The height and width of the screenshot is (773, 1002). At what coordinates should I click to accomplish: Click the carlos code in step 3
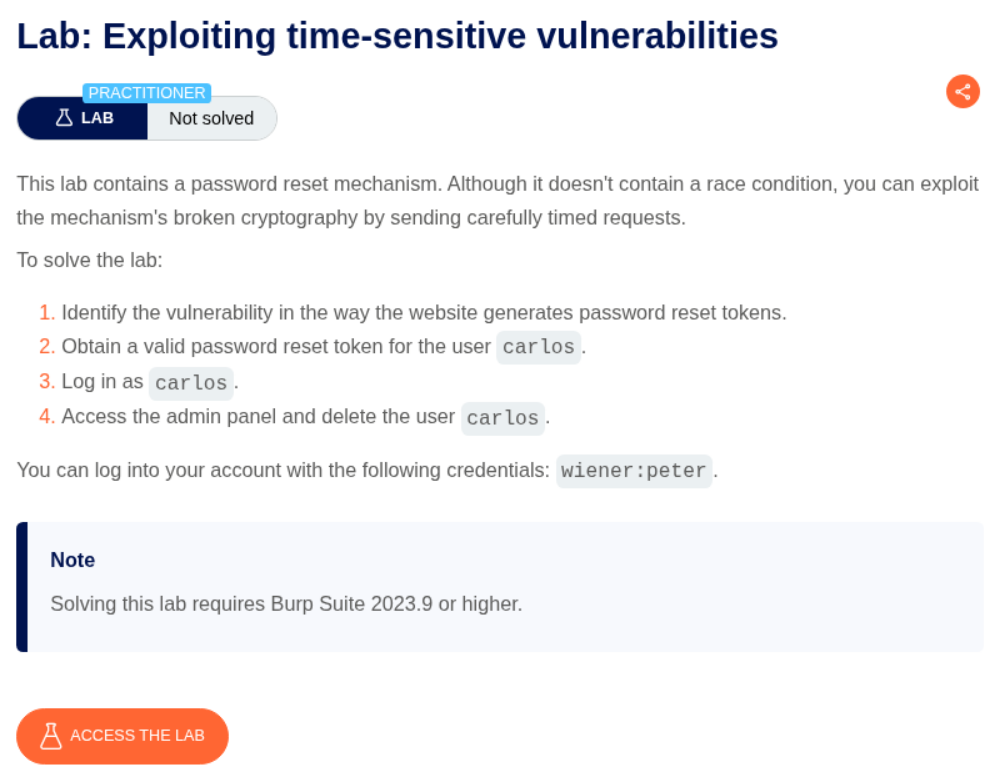pos(190,383)
